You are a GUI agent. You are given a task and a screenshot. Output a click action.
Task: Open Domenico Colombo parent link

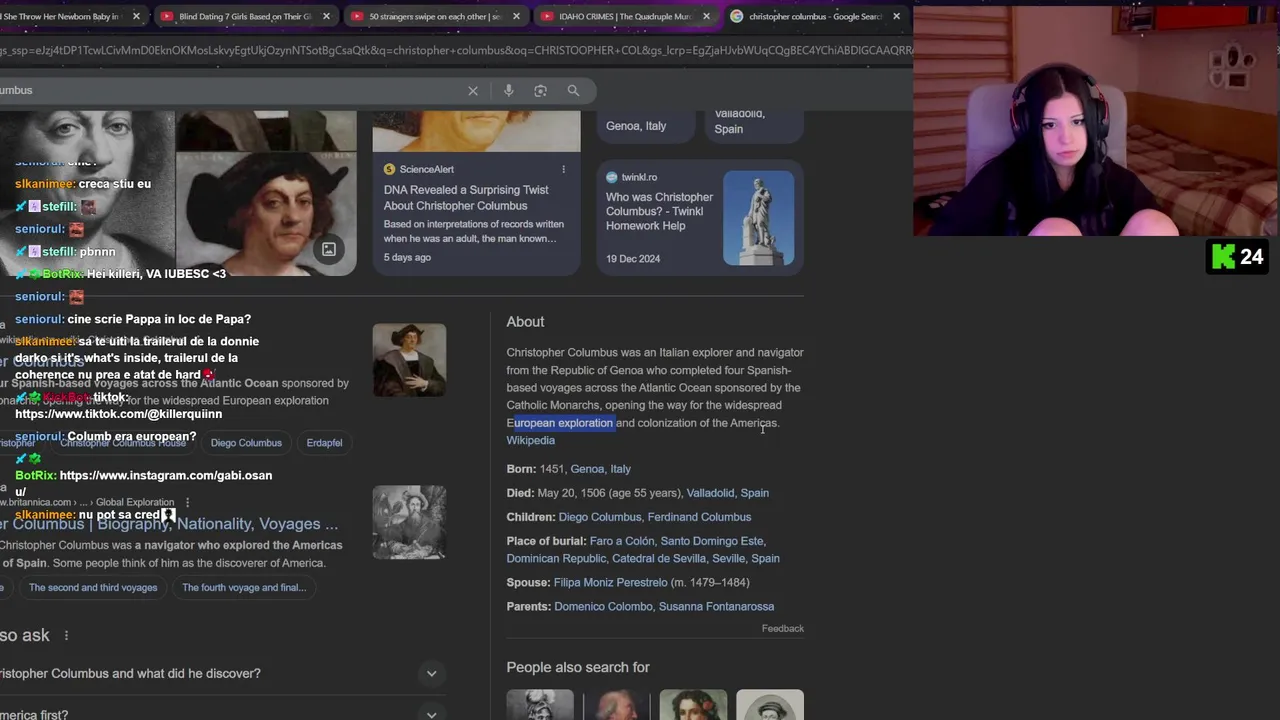click(603, 606)
